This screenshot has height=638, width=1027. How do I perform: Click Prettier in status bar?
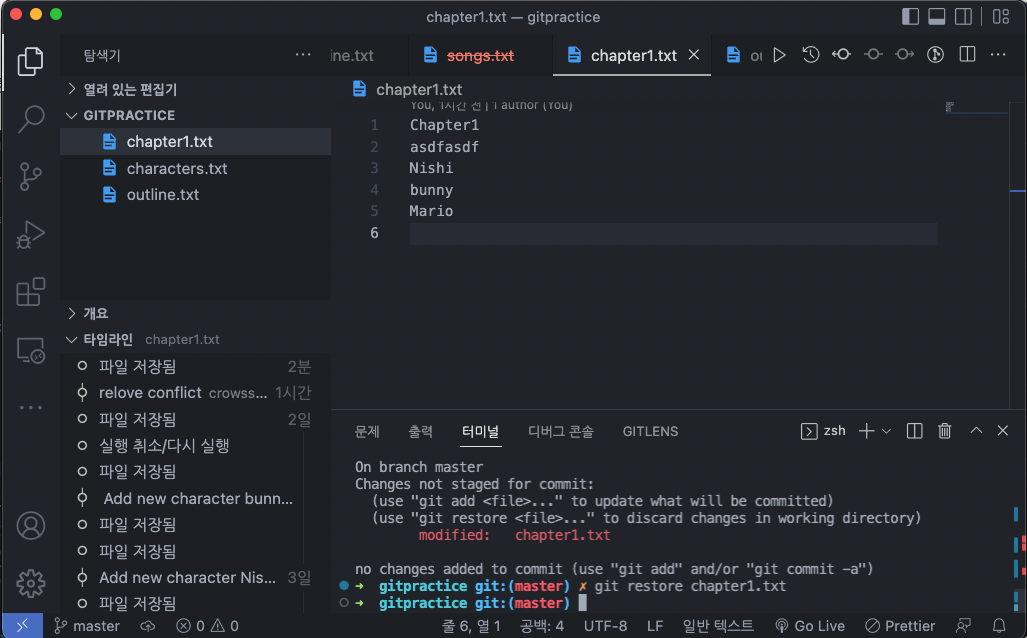click(x=900, y=626)
